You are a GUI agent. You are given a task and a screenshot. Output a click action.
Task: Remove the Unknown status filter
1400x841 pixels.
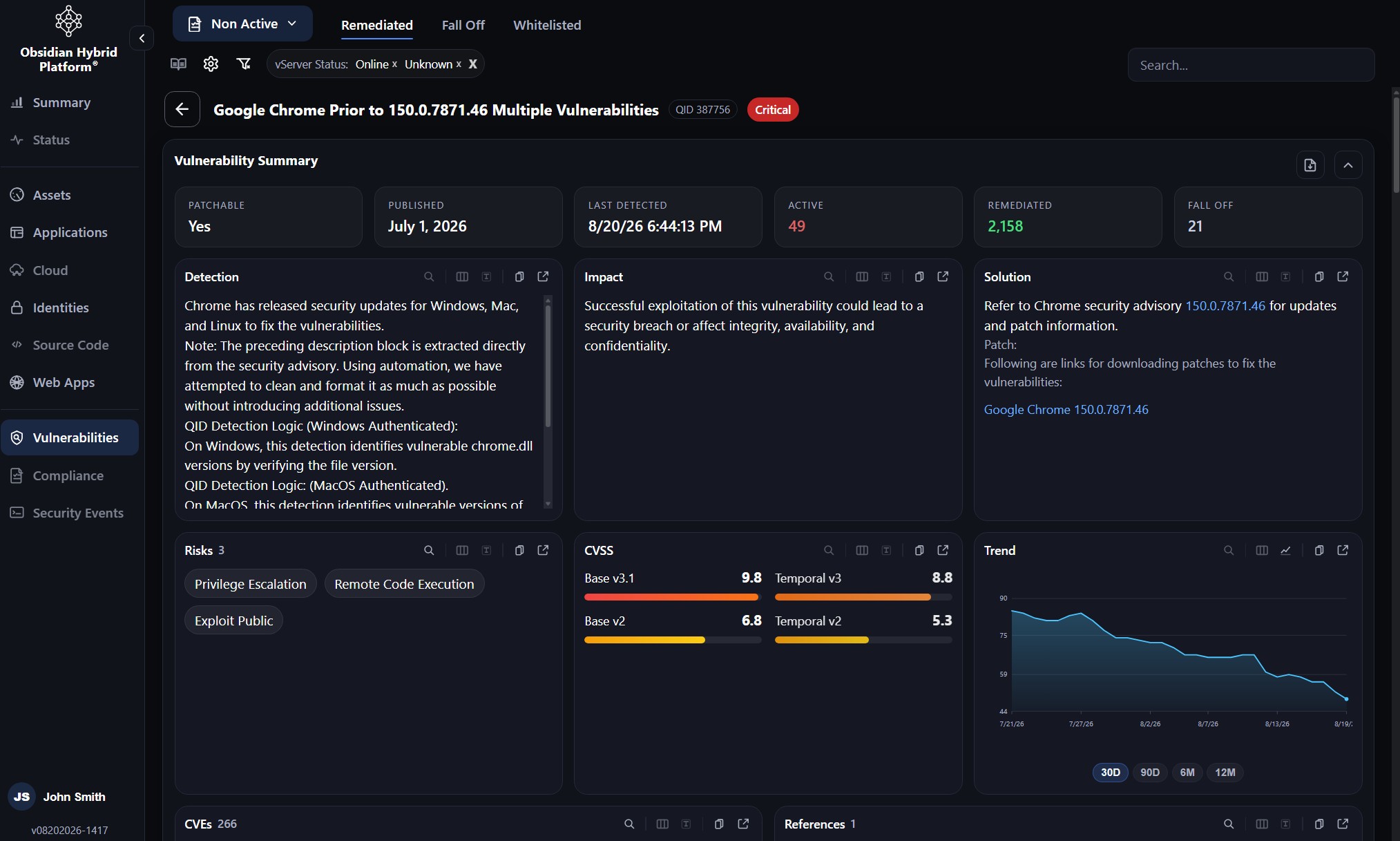pos(459,64)
